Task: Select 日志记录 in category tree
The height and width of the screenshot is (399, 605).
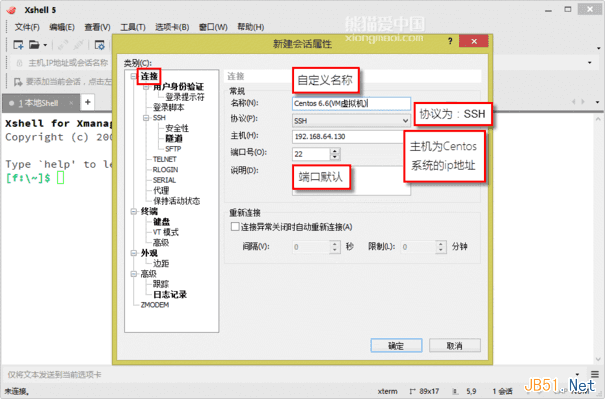Action: (170, 295)
